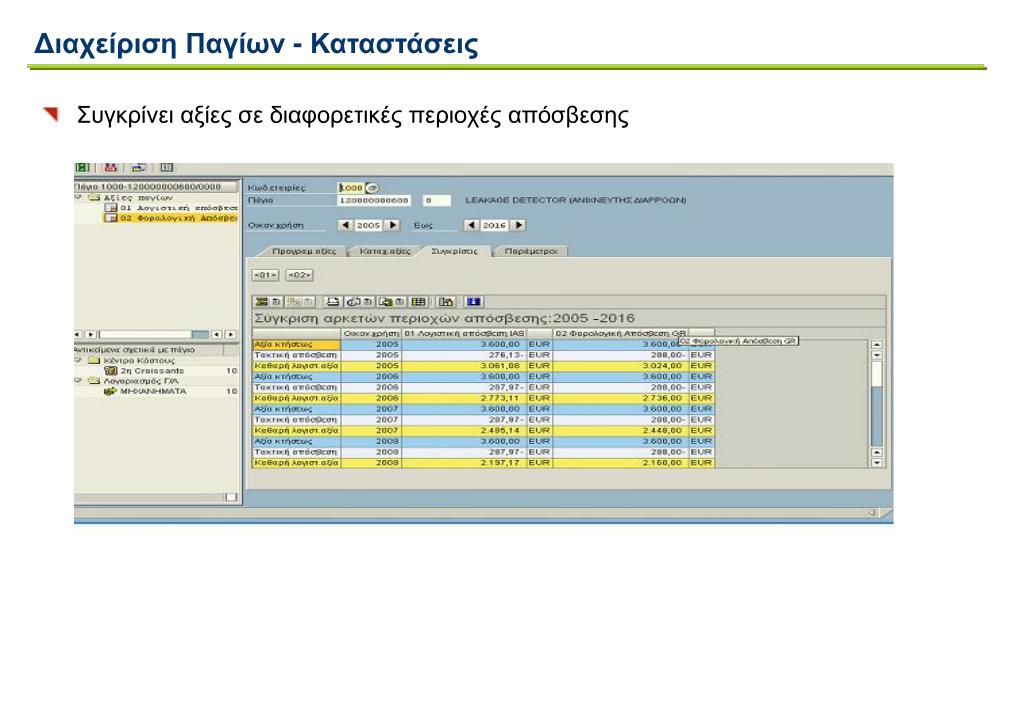1023x708 pixels.
Task: Go to next year for Οικον.χρήση 2005
Action: [392, 225]
